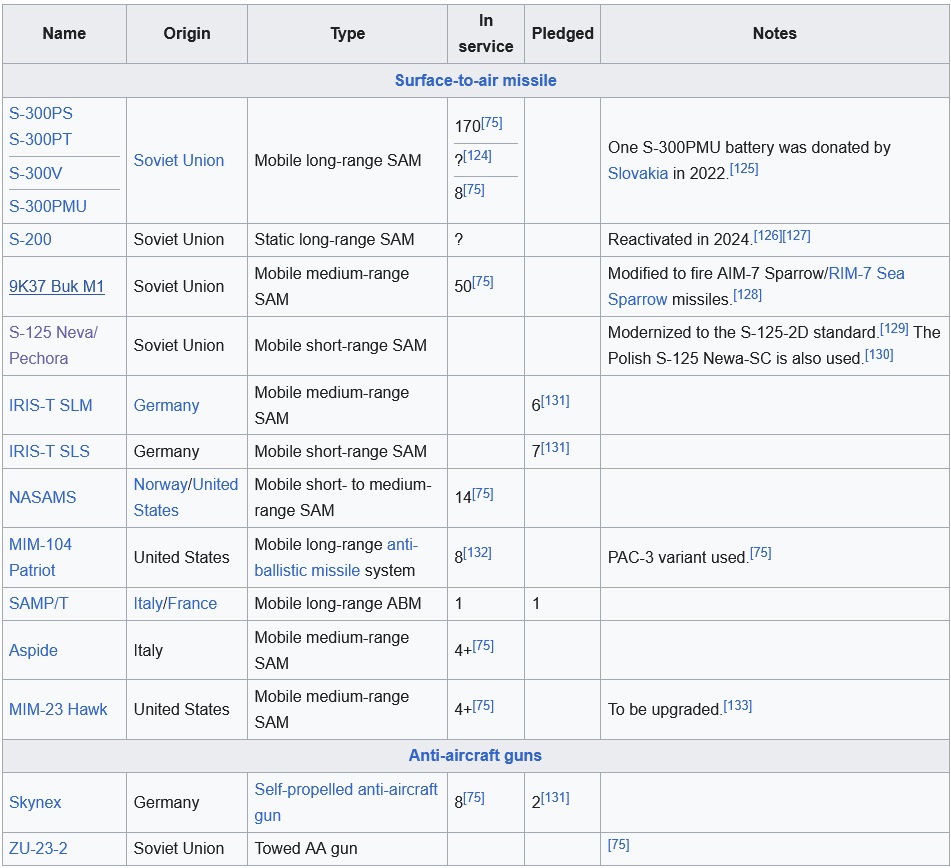Open the S-300PT link
This screenshot has height=868, width=951.
click(40, 140)
